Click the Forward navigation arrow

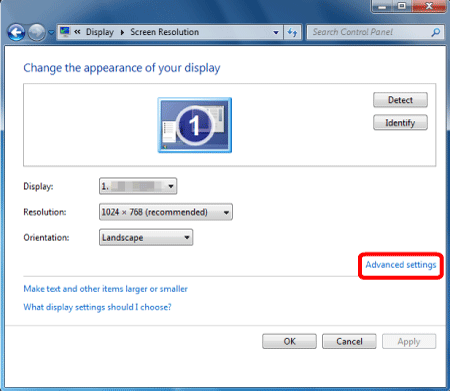(x=36, y=32)
